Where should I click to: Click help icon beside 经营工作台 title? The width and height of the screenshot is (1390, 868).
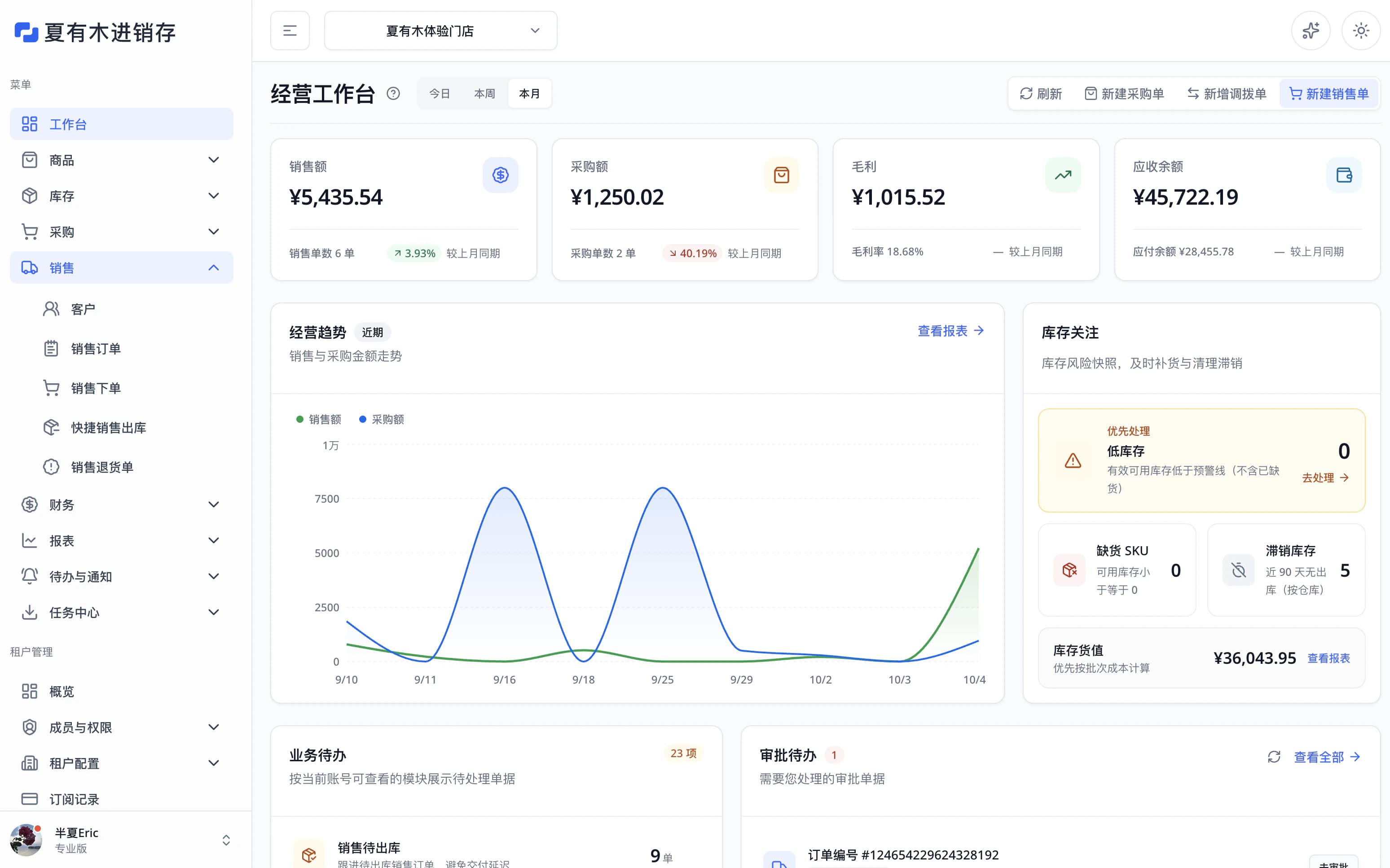pos(393,93)
